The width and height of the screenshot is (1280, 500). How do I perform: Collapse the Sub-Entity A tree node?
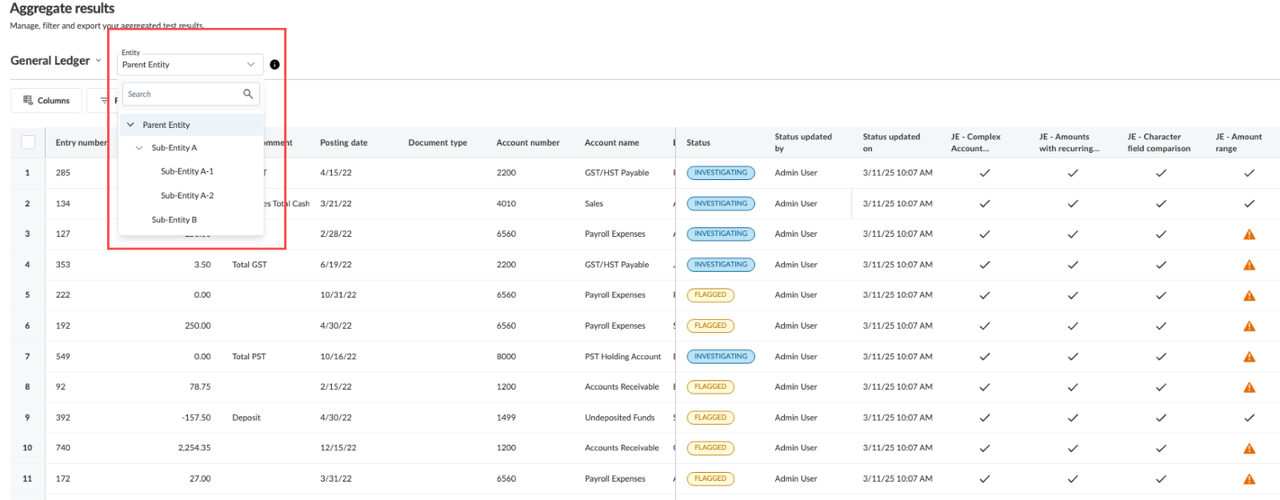pyautogui.click(x=139, y=148)
